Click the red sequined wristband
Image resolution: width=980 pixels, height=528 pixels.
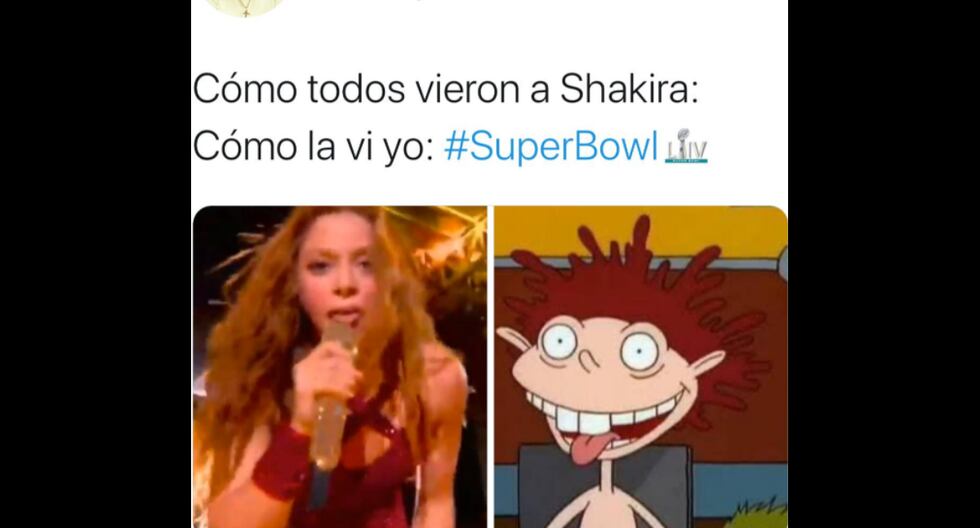[x=281, y=459]
